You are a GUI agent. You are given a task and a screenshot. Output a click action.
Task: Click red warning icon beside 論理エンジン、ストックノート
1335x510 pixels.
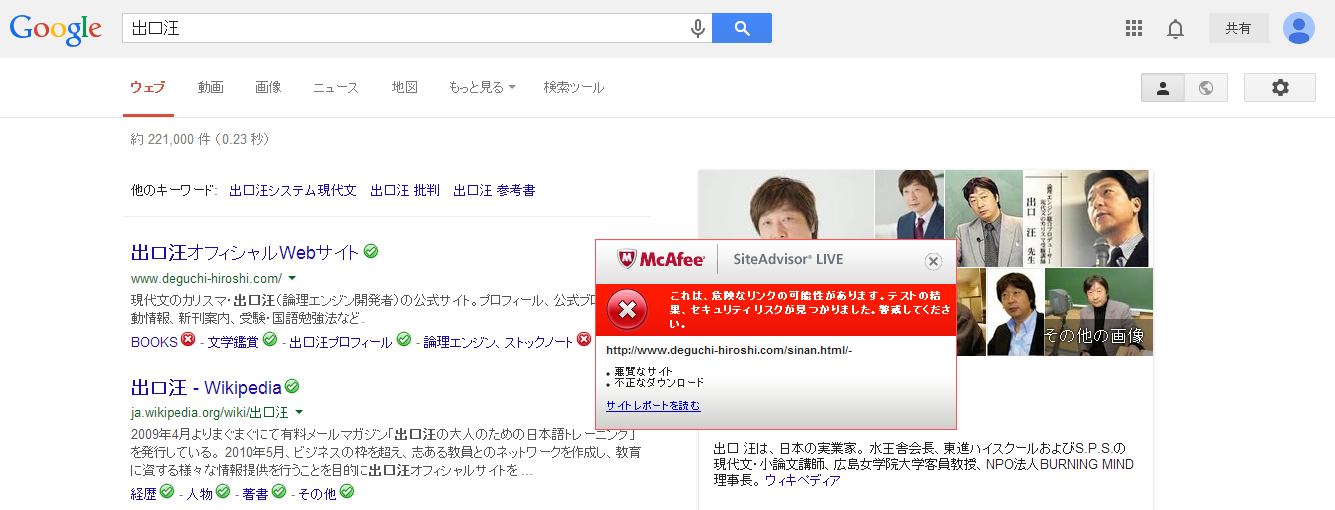(x=584, y=341)
